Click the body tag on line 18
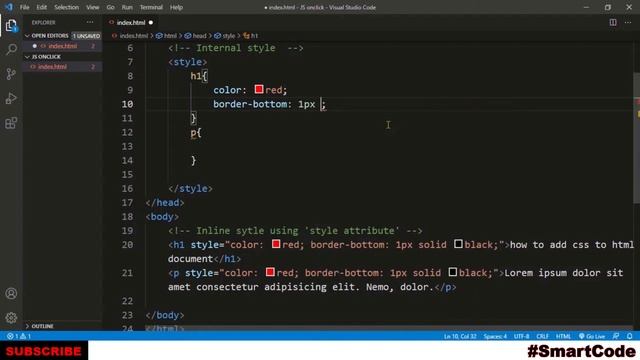640x360 pixels. [x=162, y=217]
